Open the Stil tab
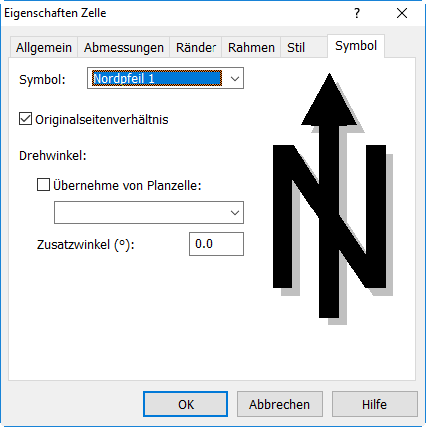Image resolution: width=426 pixels, height=427 pixels. click(296, 47)
